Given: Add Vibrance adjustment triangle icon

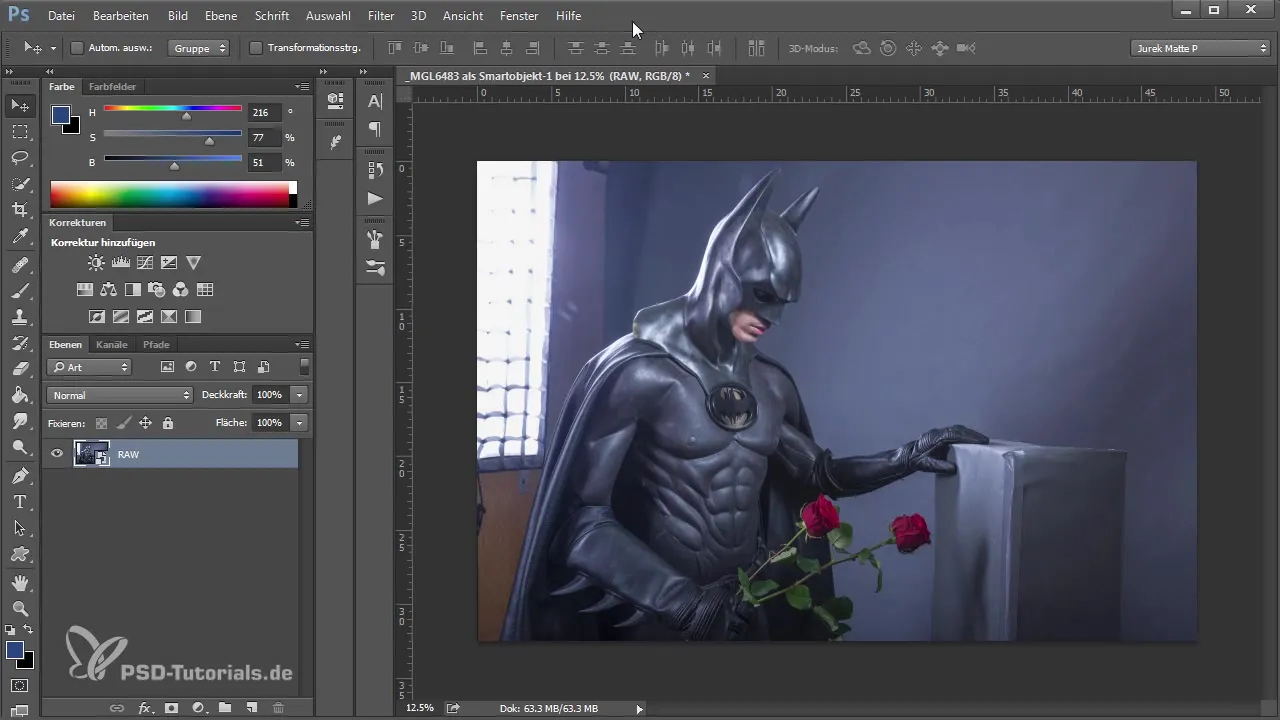Looking at the screenshot, I should [x=194, y=263].
